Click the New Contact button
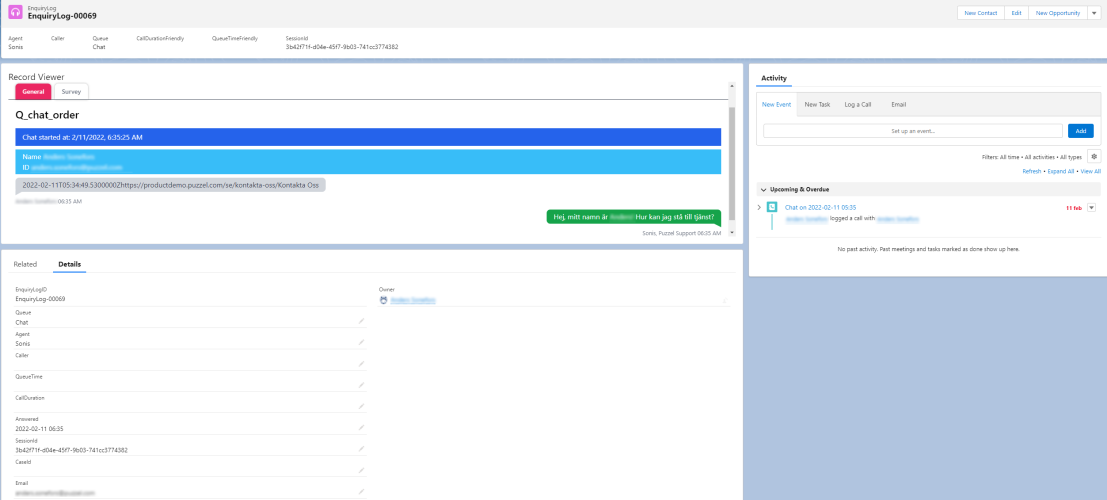 point(980,13)
